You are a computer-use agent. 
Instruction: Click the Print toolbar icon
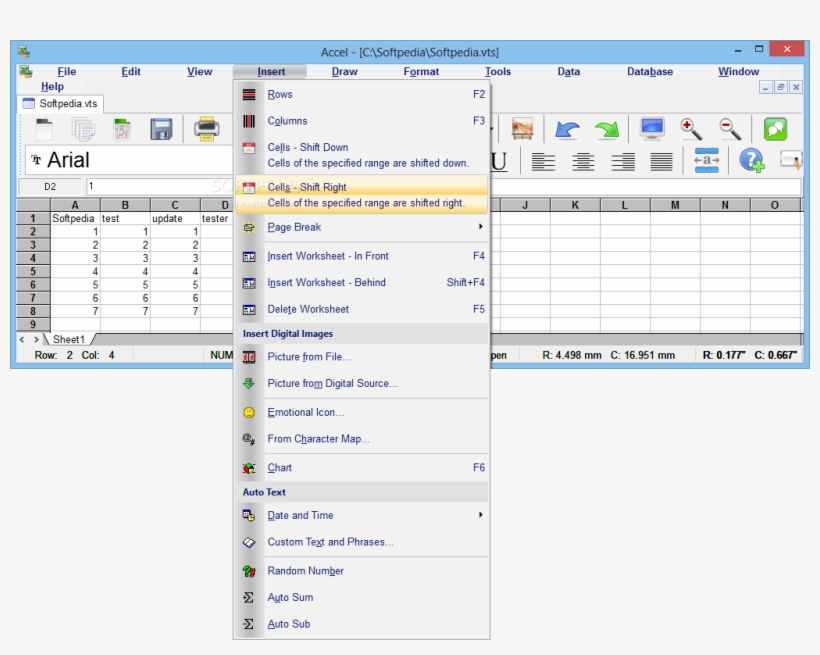pos(206,129)
